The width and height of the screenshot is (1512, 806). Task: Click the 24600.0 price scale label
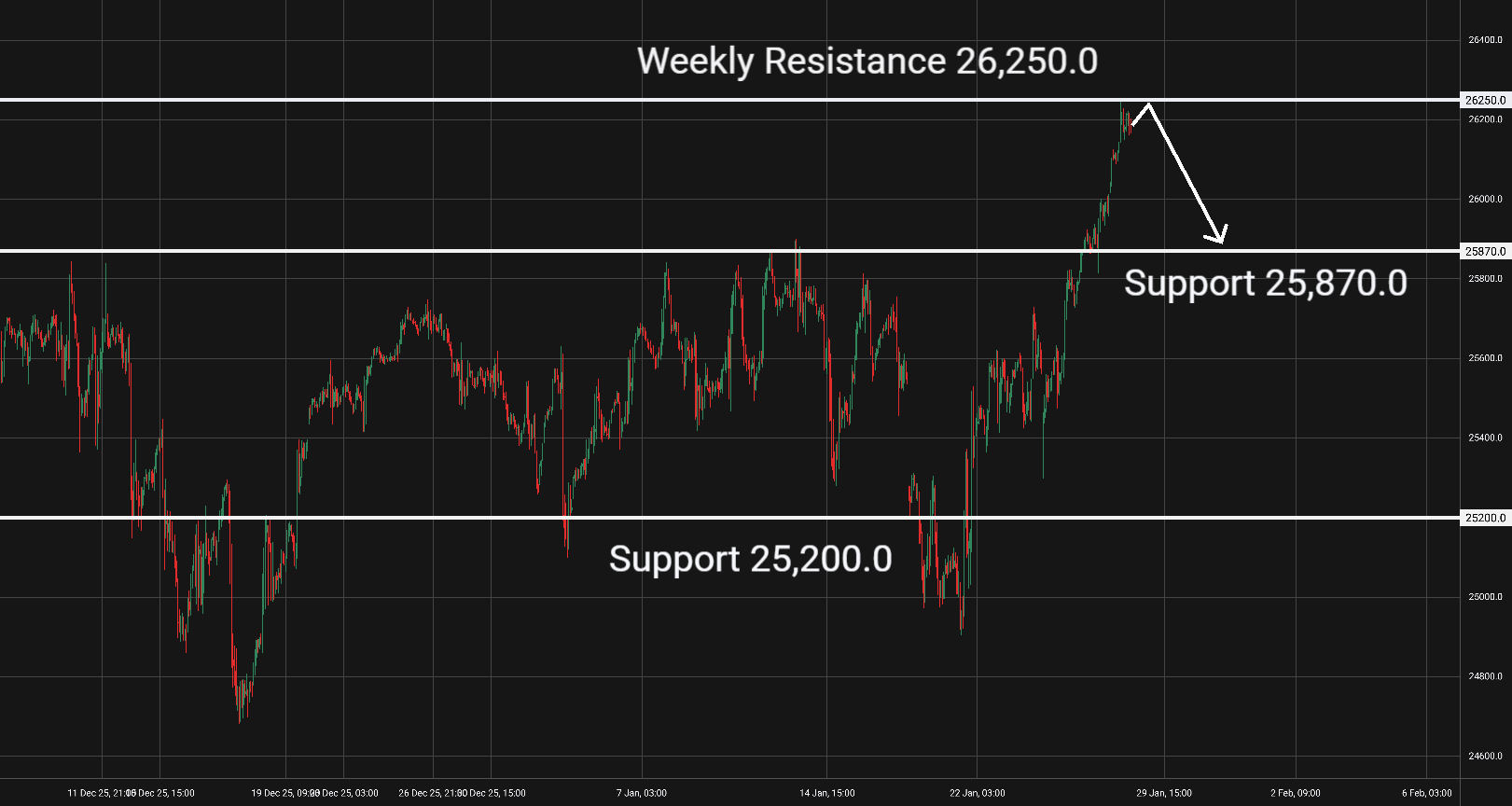coord(1485,757)
